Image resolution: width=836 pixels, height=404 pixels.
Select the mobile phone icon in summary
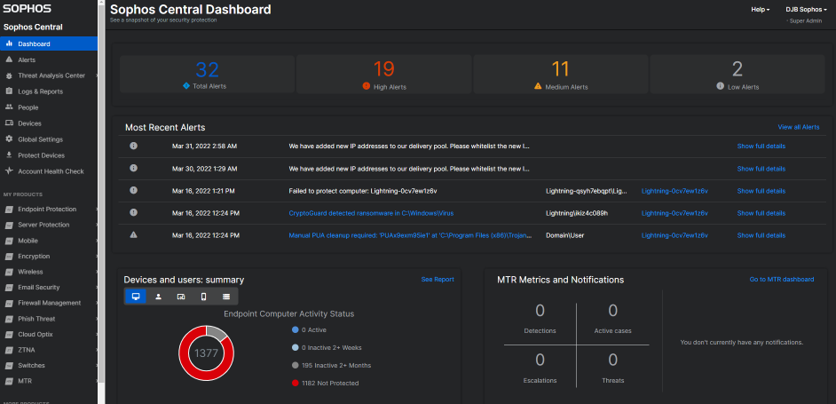(x=203, y=296)
